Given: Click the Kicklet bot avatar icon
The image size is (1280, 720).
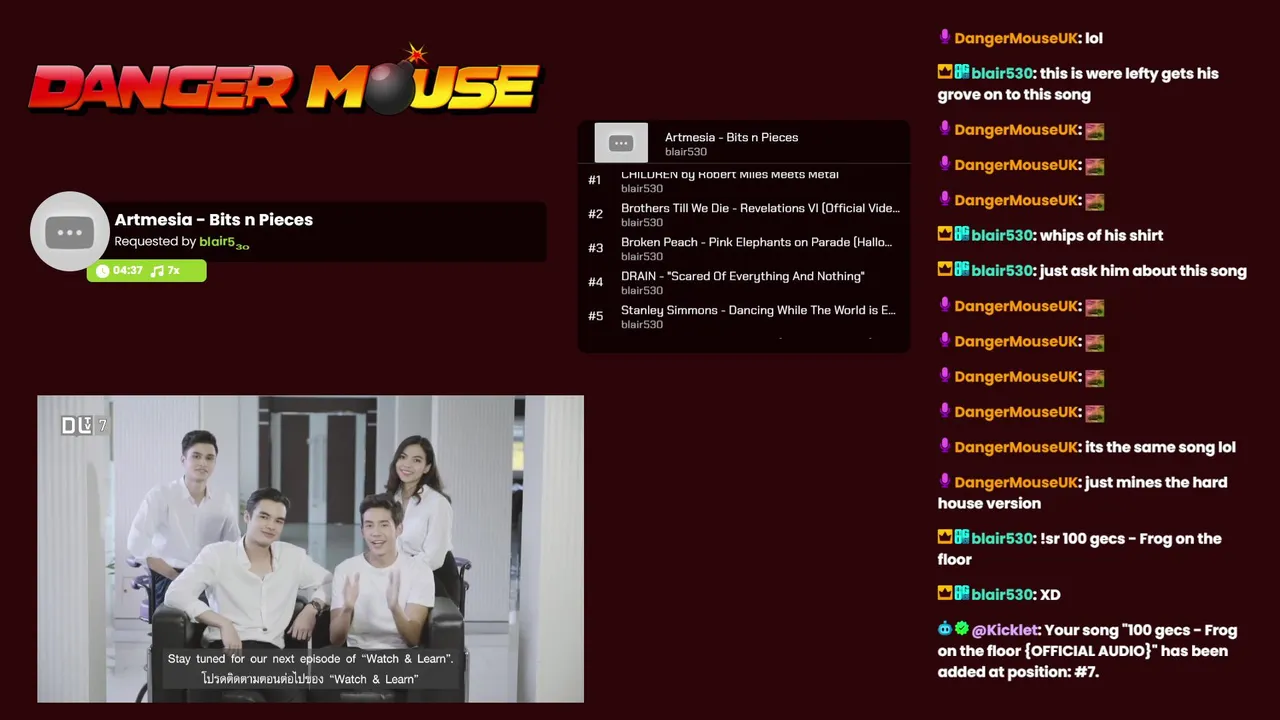Looking at the screenshot, I should [945, 629].
